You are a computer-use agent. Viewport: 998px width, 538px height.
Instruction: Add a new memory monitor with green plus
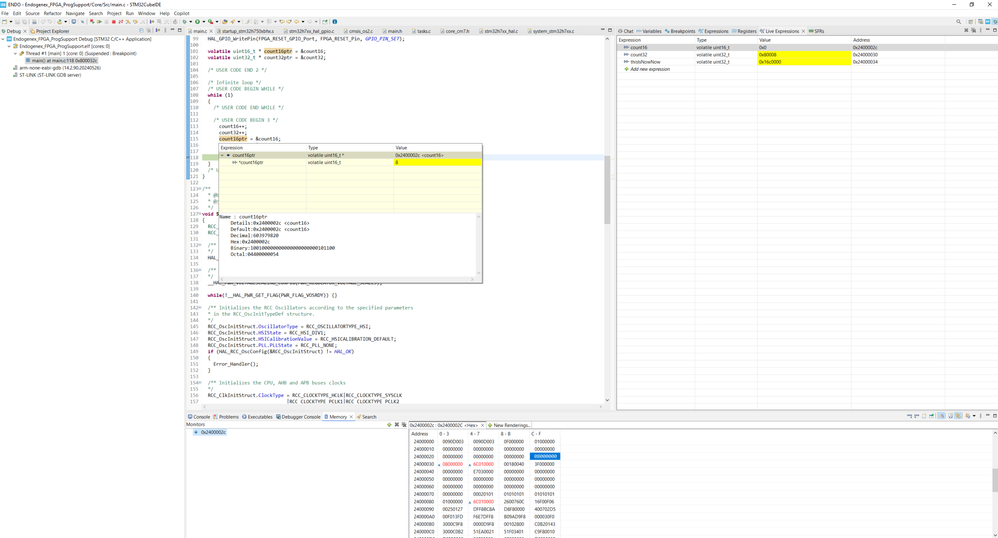point(389,425)
